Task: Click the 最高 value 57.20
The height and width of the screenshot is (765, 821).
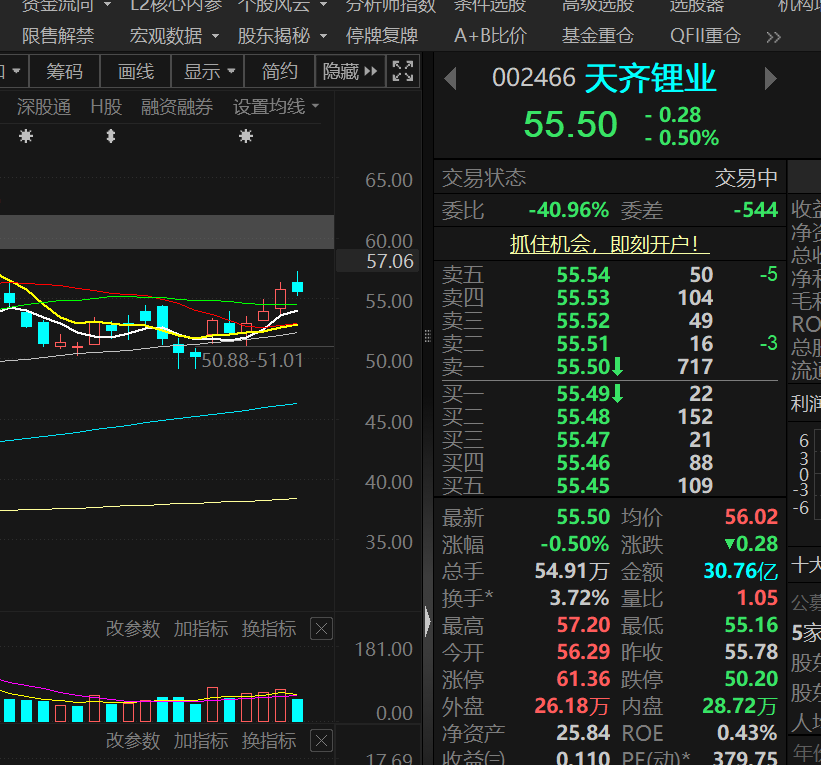Action: click(583, 625)
